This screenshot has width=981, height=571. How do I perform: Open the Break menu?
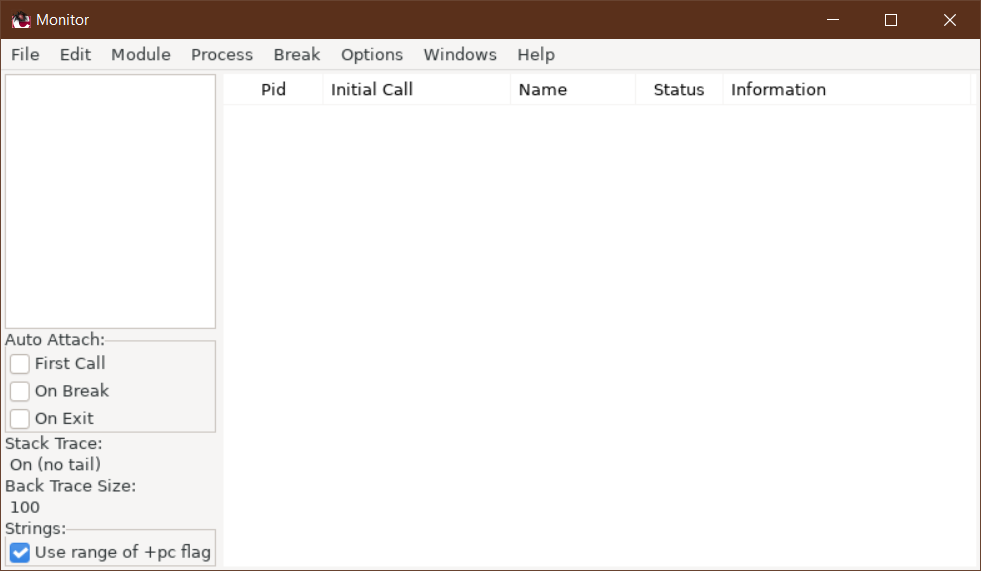297,55
